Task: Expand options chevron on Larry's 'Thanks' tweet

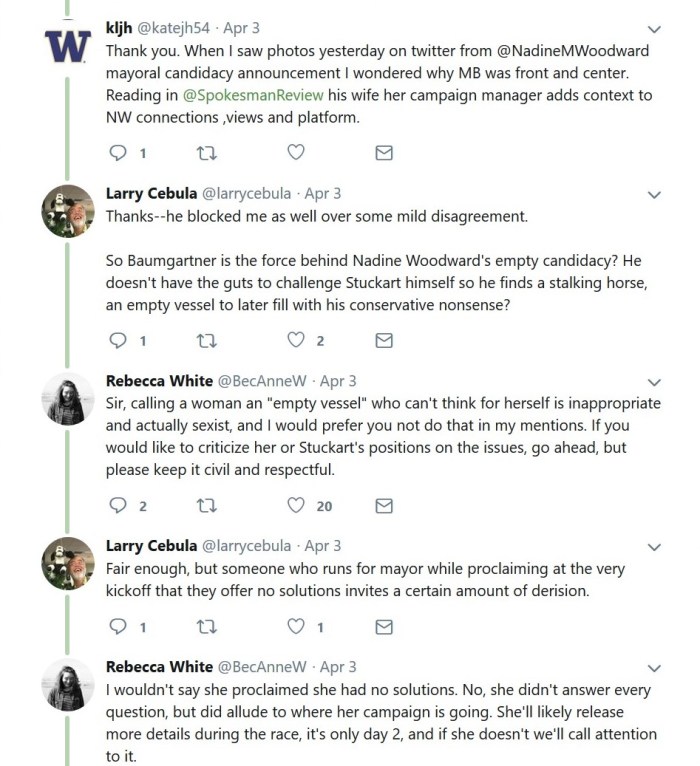Action: pyautogui.click(x=654, y=194)
